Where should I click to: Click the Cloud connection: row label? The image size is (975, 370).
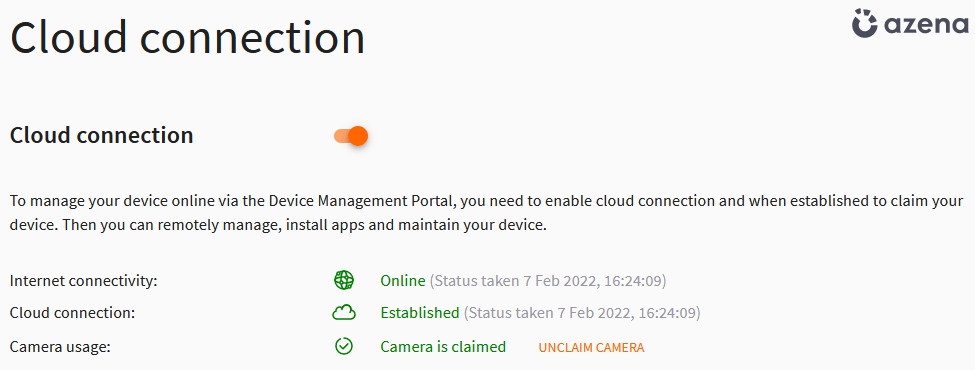[x=72, y=313]
